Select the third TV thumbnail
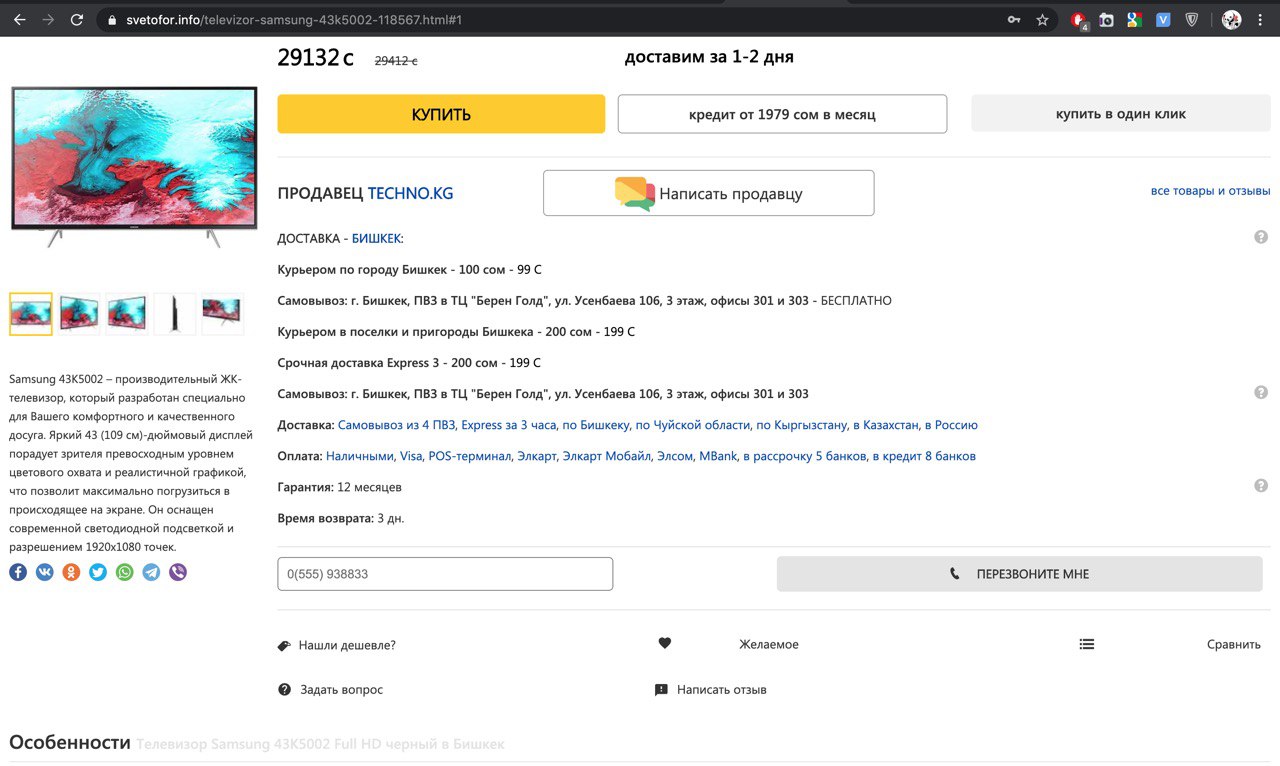 point(127,314)
